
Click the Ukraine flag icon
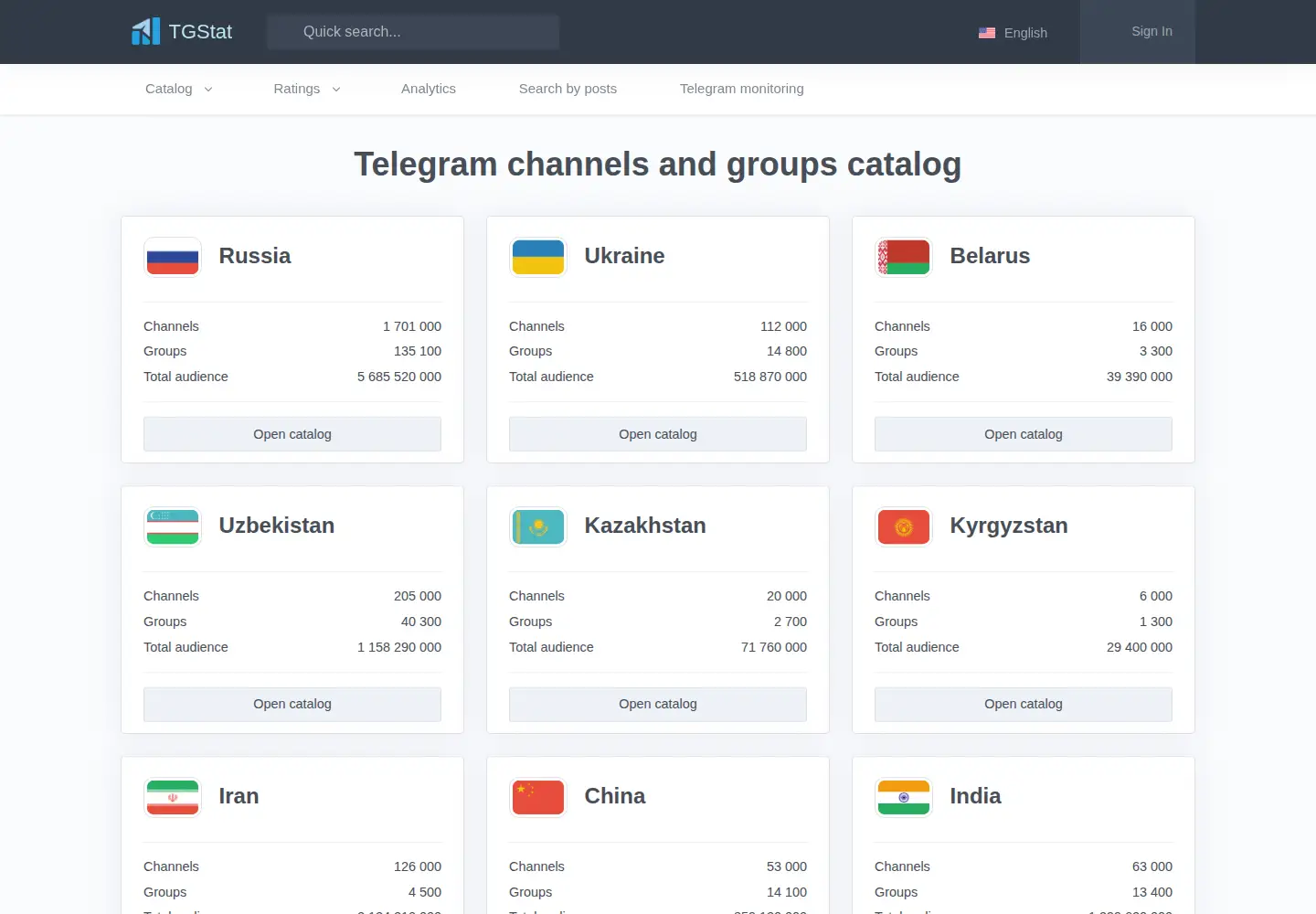click(538, 257)
